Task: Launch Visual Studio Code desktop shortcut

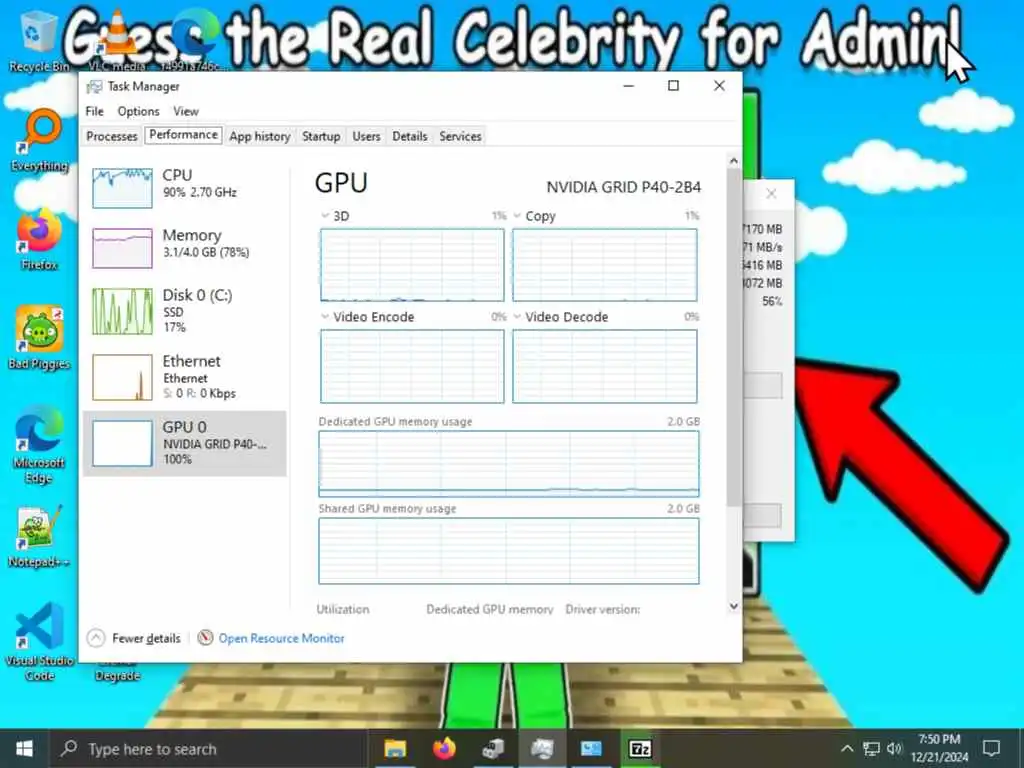Action: pyautogui.click(x=39, y=641)
